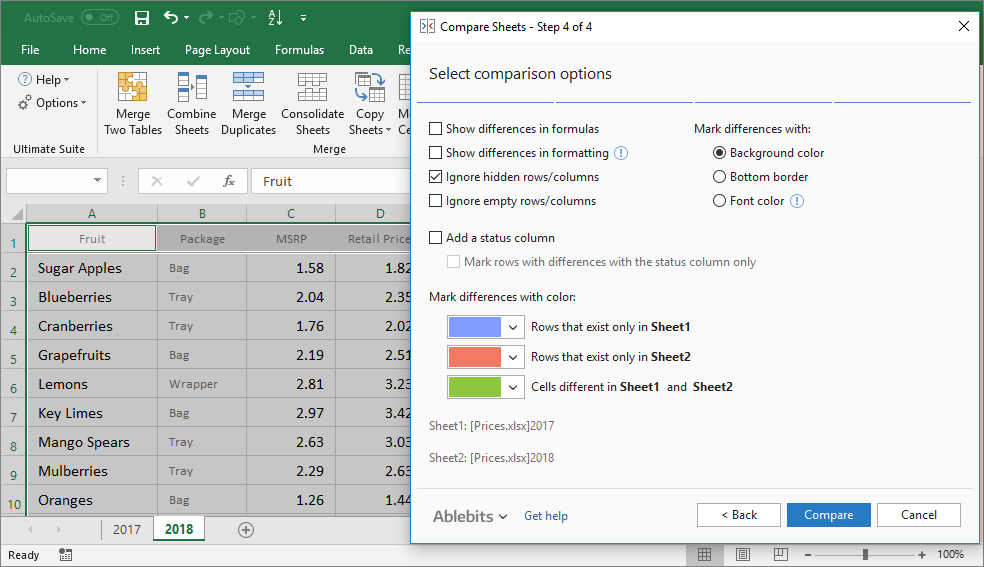Viewport: 984px width, 567px height.
Task: Switch to the Home ribbon tab
Action: point(89,50)
